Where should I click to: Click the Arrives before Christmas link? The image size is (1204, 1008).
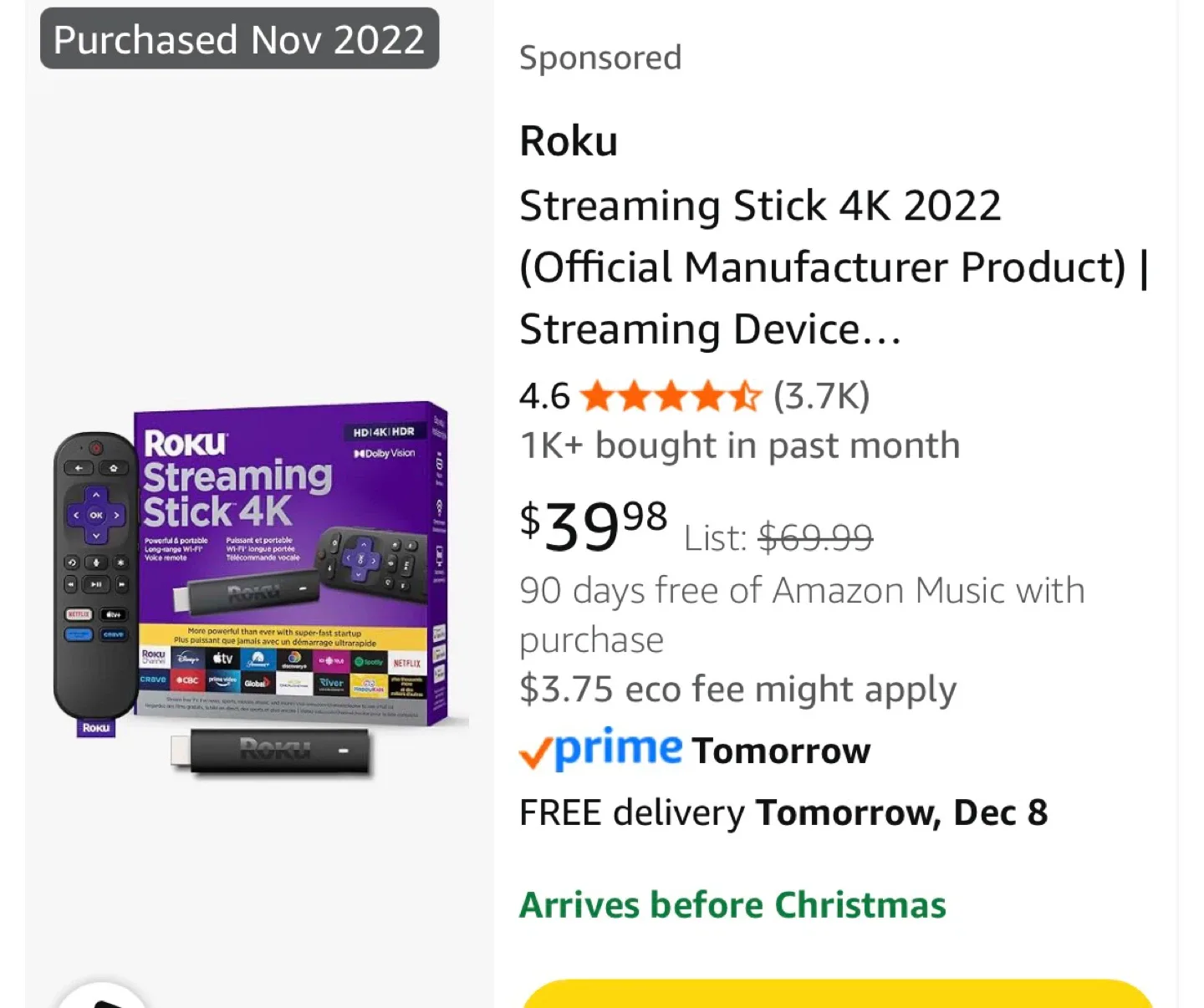point(732,904)
